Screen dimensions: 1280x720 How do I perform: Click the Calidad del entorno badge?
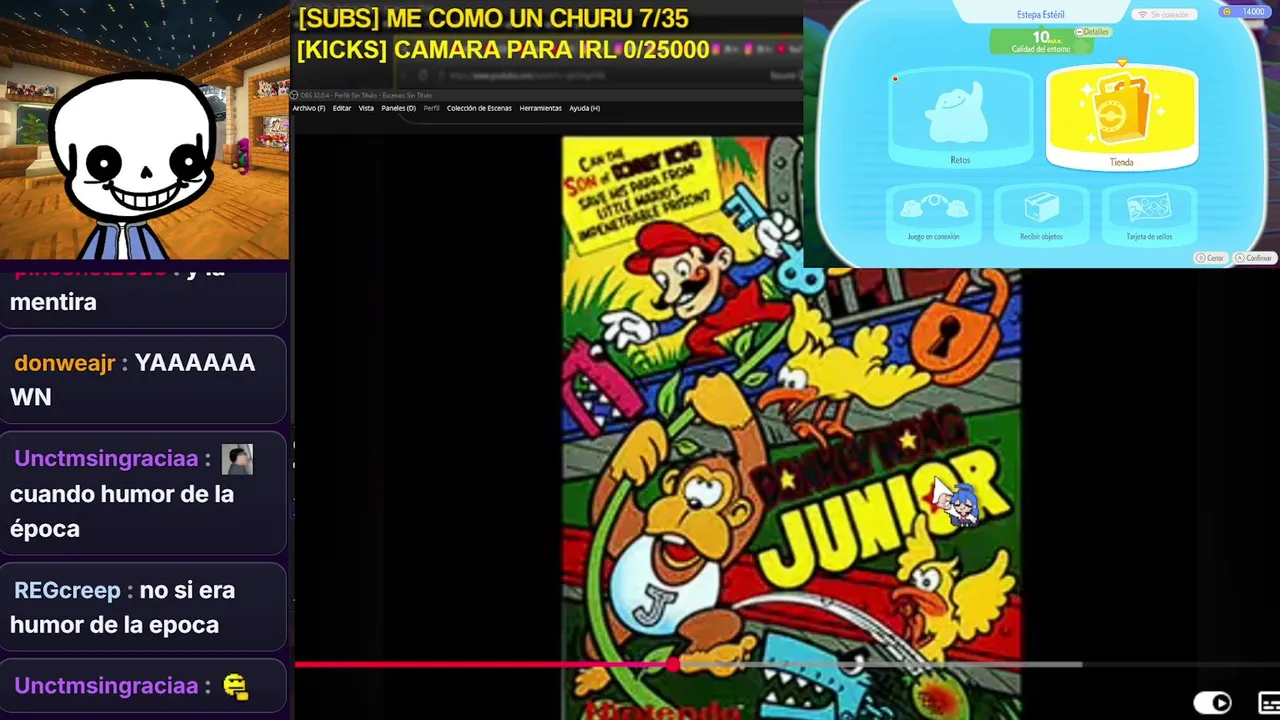point(1040,42)
